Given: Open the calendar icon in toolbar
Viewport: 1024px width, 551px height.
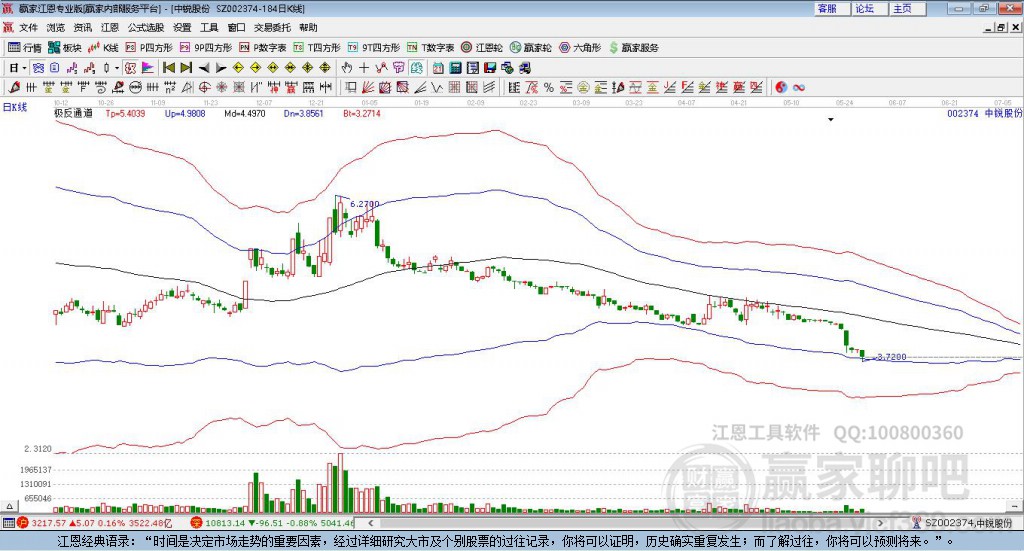Looking at the screenshot, I should tap(438, 68).
